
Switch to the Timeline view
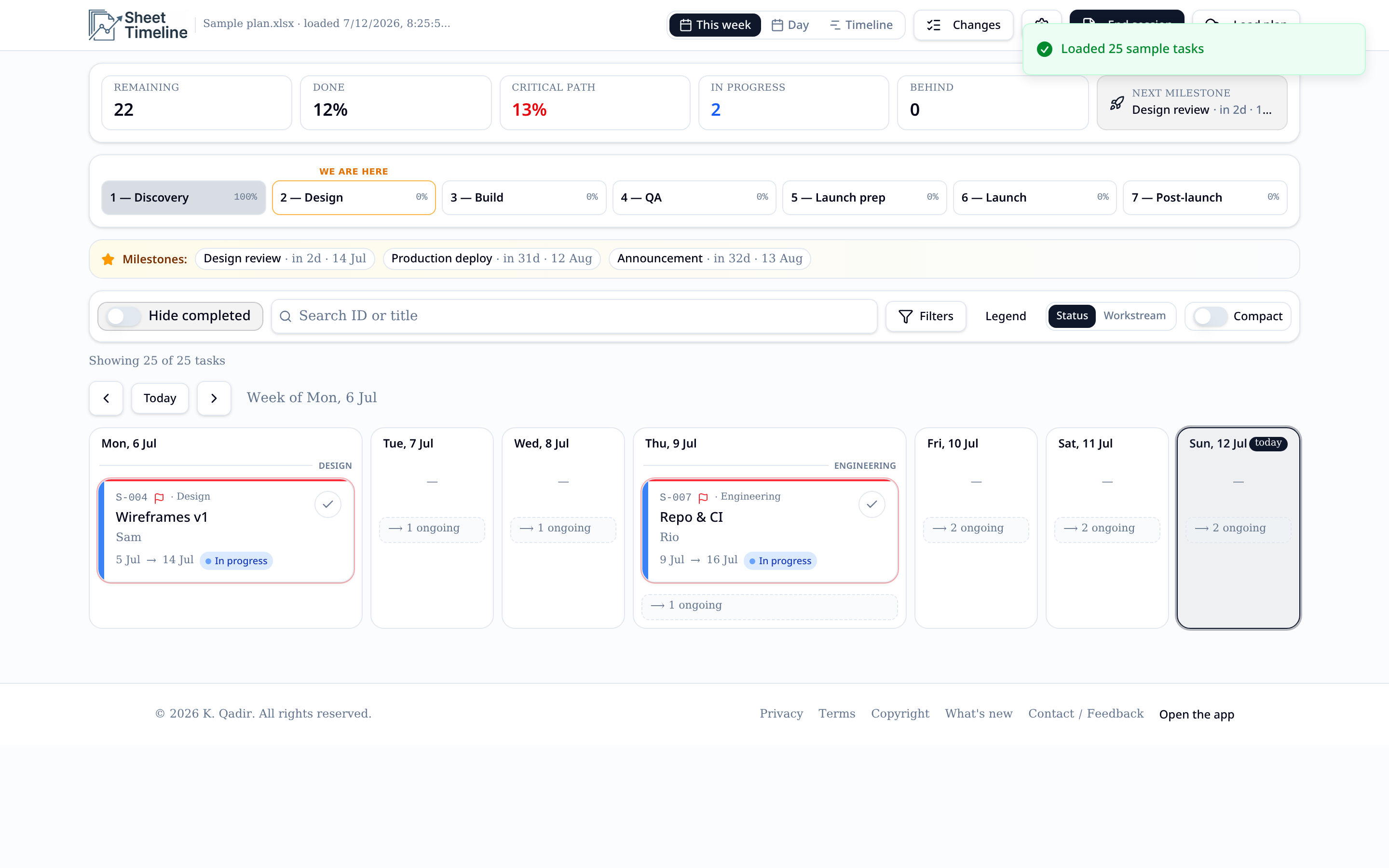click(x=861, y=25)
